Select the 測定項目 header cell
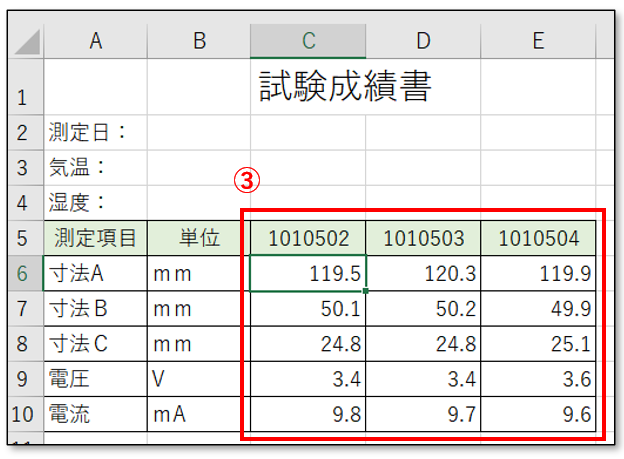The width and height of the screenshot is (624, 459). 96,238
